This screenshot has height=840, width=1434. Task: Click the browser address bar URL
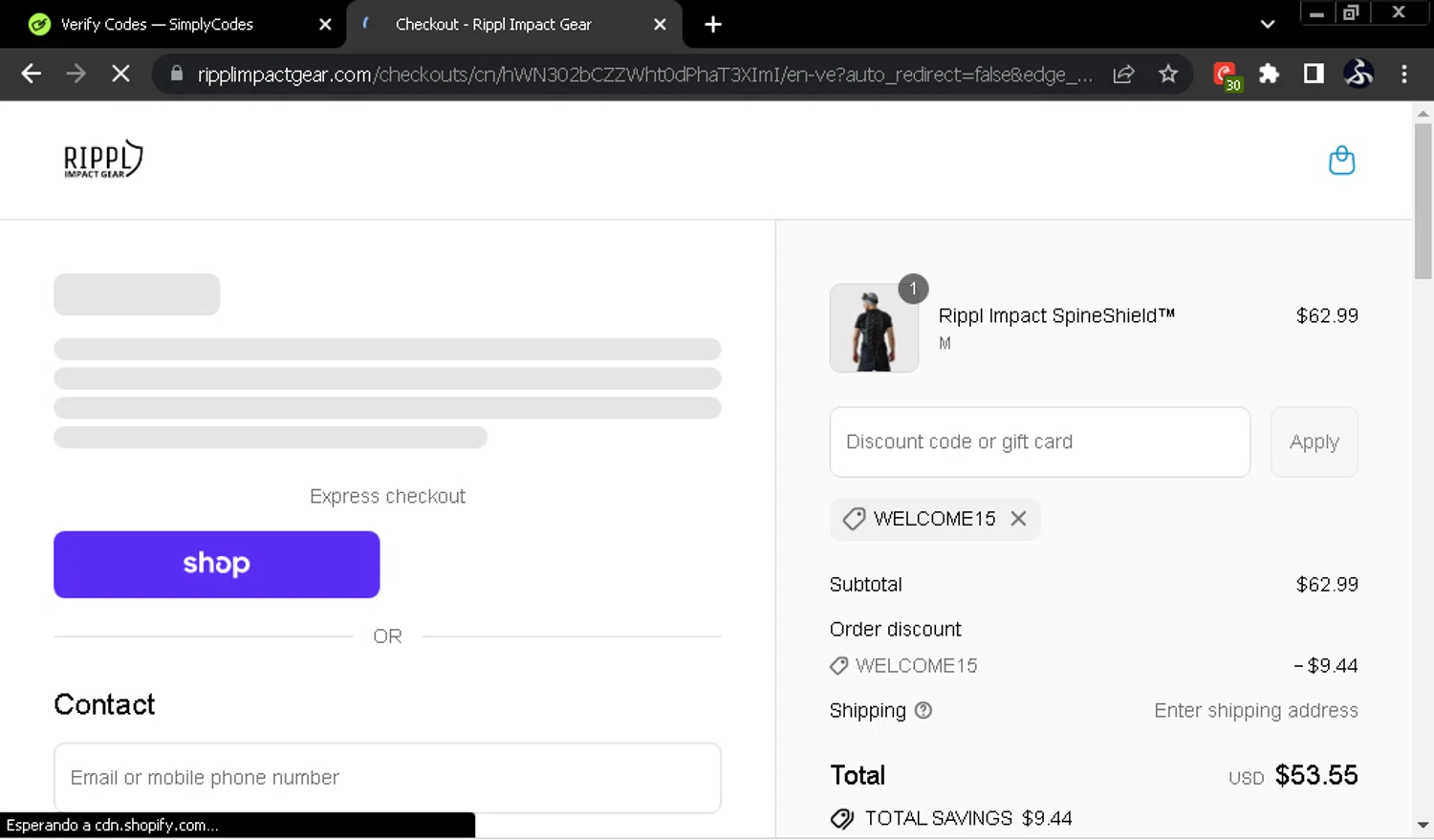coord(644,75)
